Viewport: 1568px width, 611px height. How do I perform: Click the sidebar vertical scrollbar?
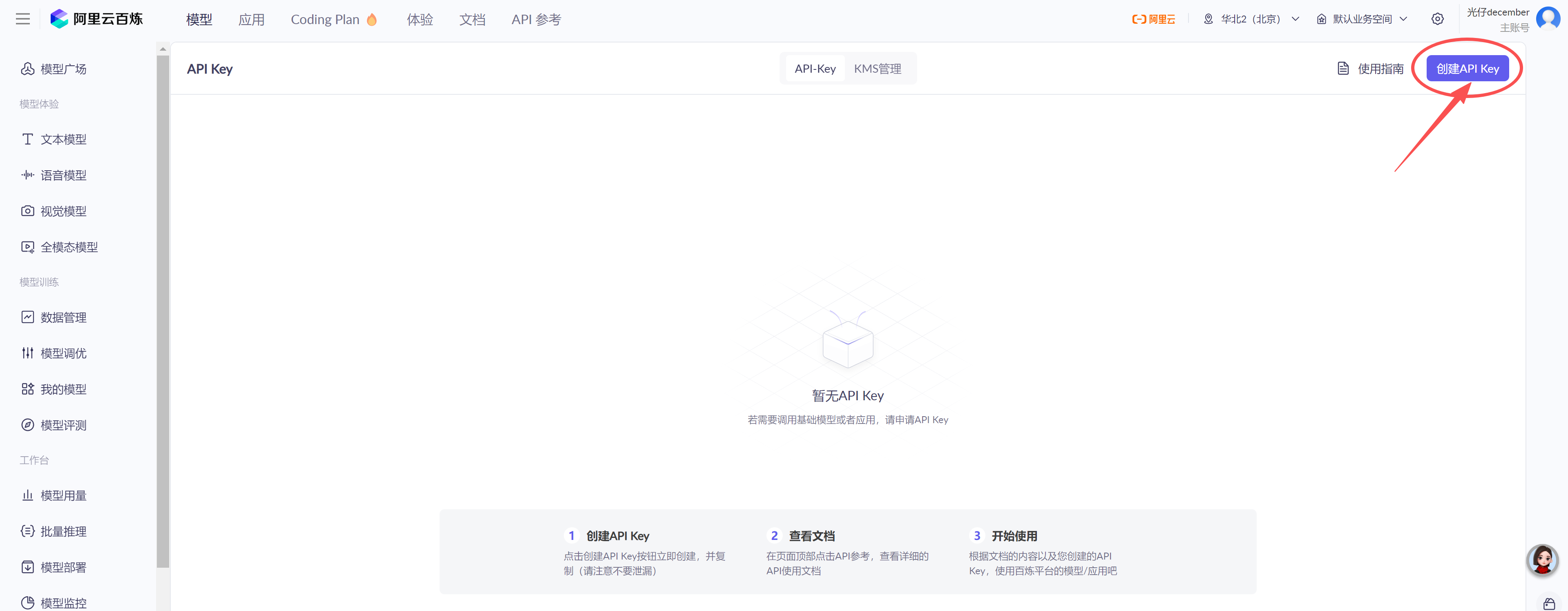[163, 310]
